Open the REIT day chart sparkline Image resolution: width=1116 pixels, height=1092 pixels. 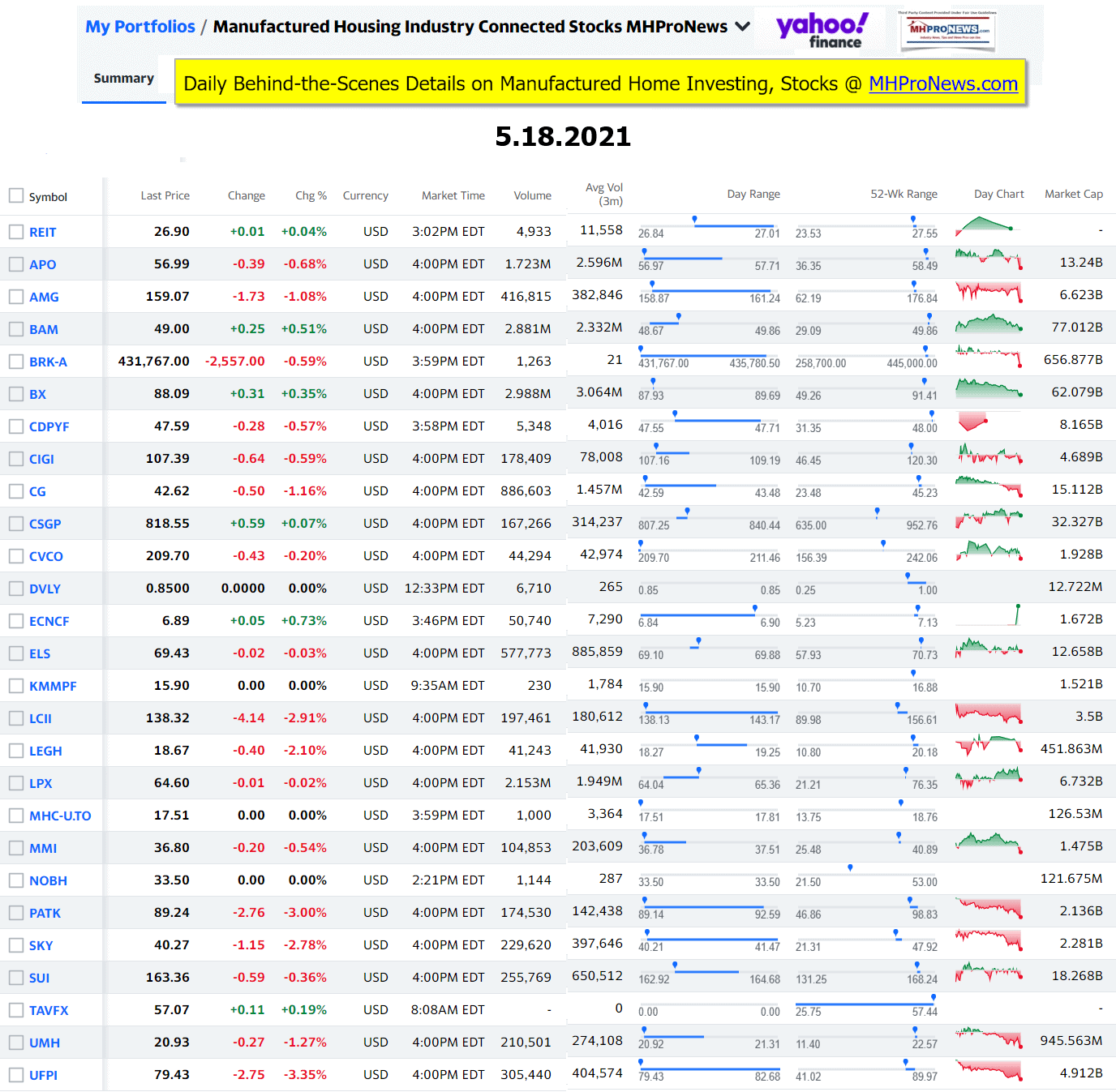pyautogui.click(x=987, y=225)
